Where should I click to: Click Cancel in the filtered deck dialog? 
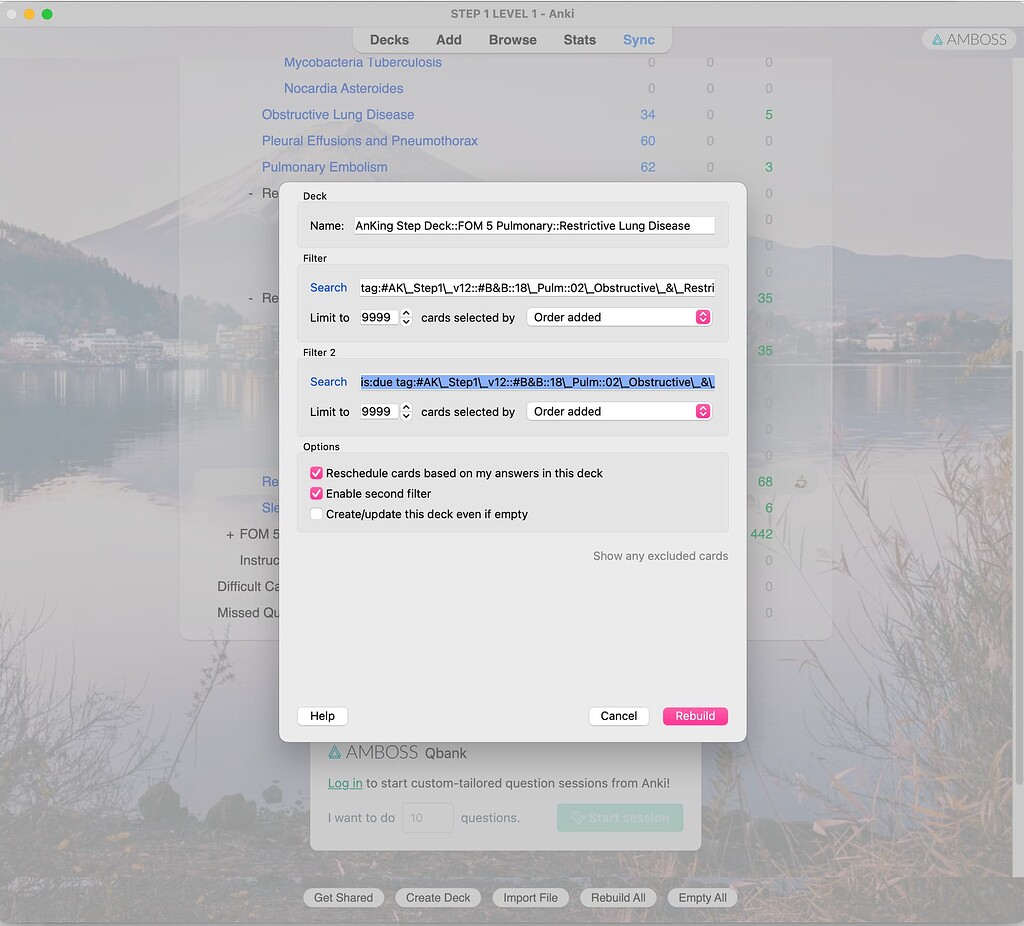[x=618, y=716]
